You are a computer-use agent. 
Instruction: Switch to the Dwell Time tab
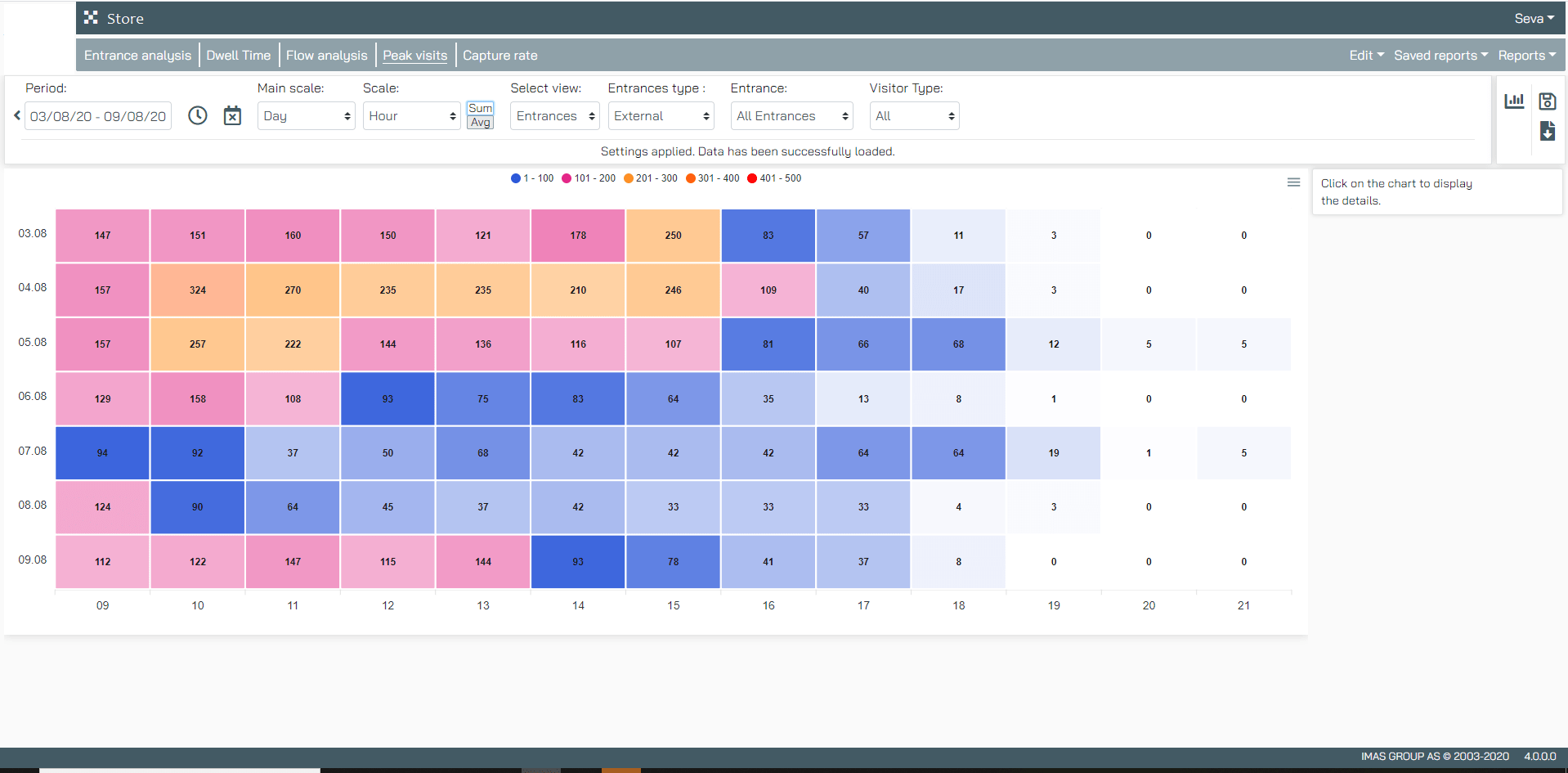(x=238, y=56)
